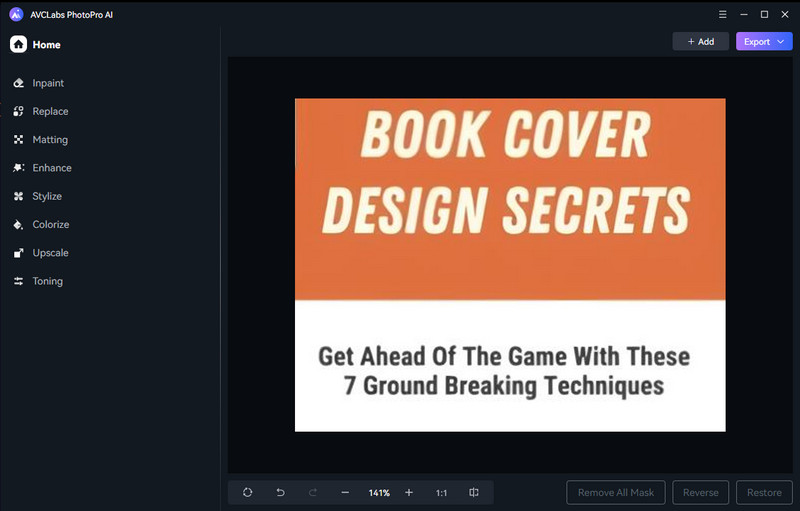Redo the last undone action

pos(313,493)
